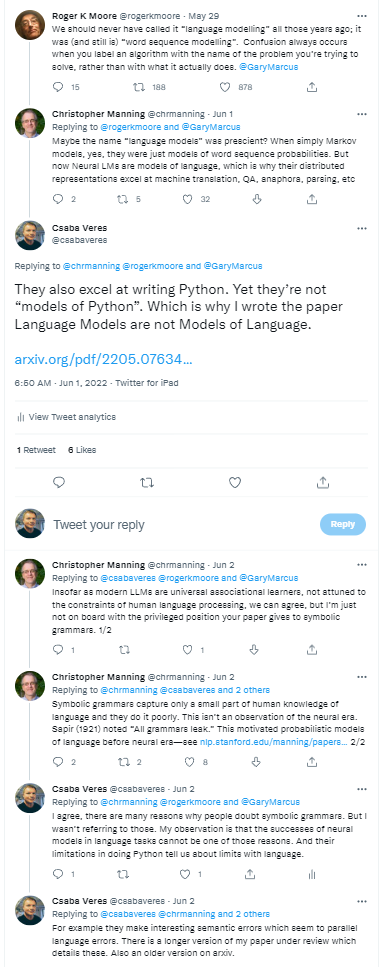Toggle like on Manning's 1/2 reply tweet
392x967 pixels.
tap(189, 649)
